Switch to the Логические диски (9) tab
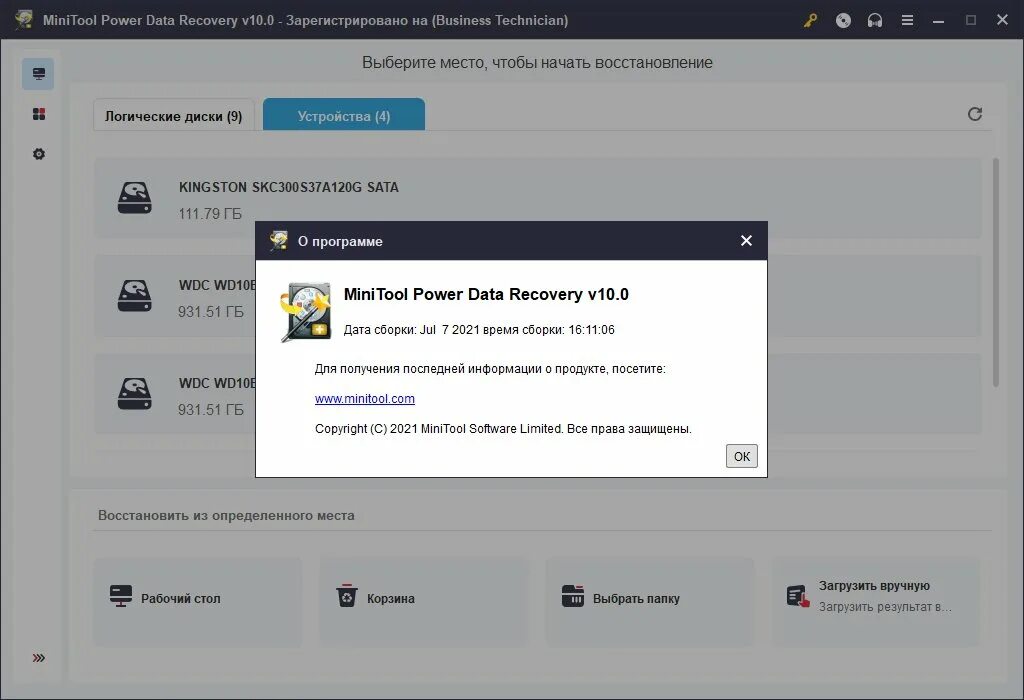Viewport: 1024px width, 700px height. click(x=173, y=115)
